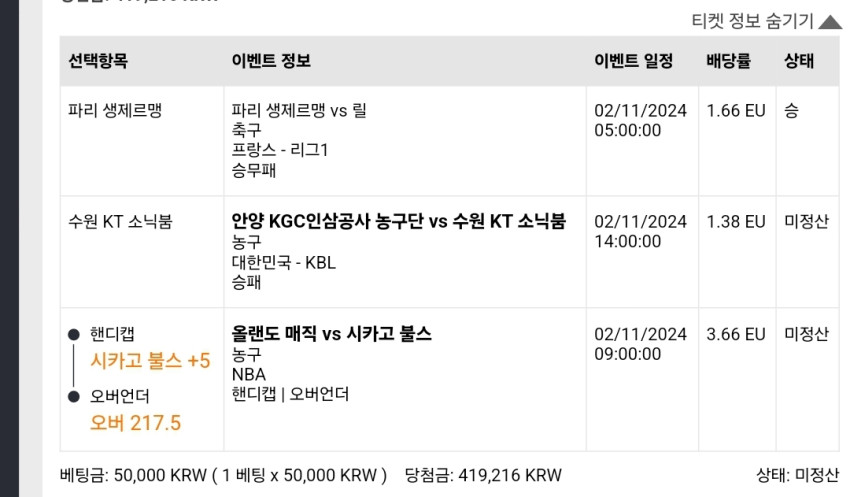Click the bullet dot beside 핸디캡

(74, 334)
